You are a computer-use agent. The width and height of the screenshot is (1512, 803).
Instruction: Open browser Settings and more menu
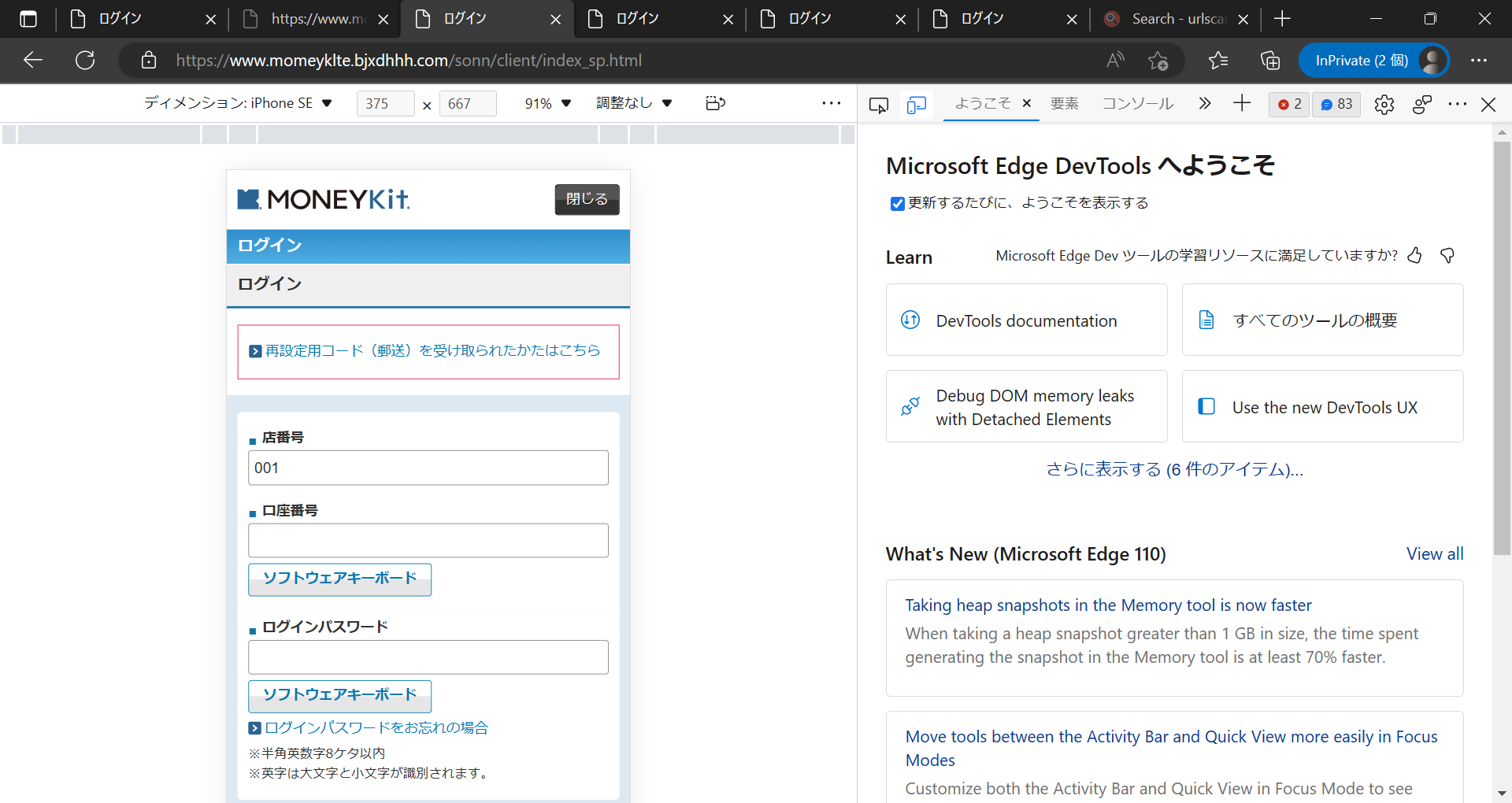click(x=1479, y=60)
